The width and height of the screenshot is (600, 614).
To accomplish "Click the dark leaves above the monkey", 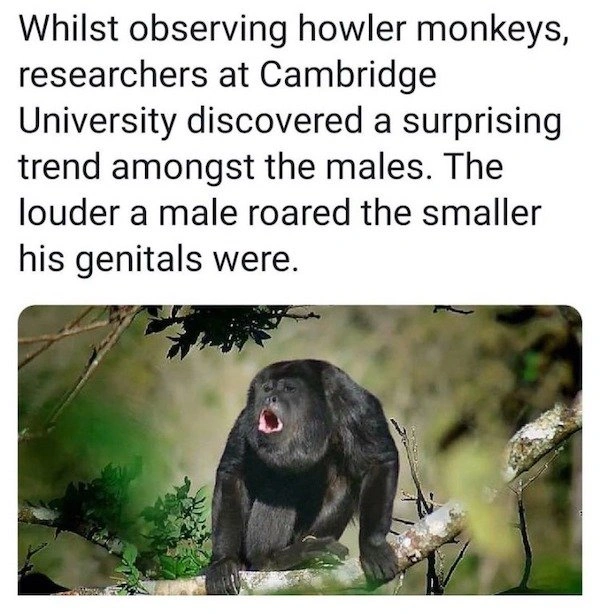I will coord(219,327).
